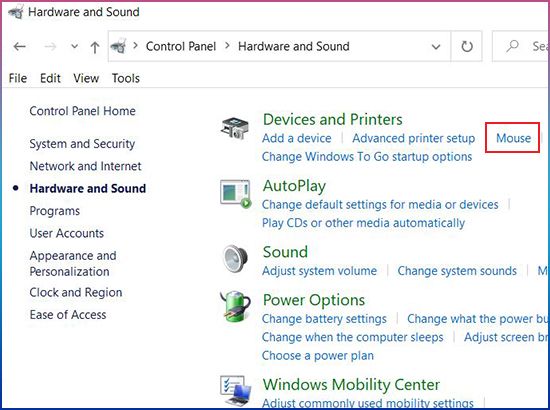Viewport: 550px width, 410px height.
Task: Select Hardware and Sound in sidebar
Action: click(88, 188)
